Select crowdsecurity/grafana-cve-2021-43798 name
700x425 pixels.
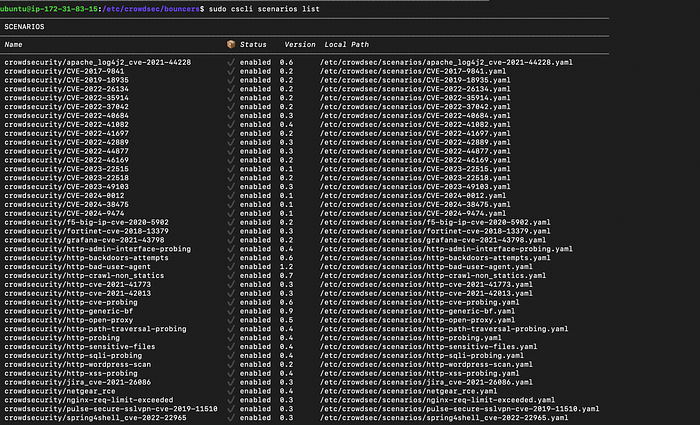(84, 240)
